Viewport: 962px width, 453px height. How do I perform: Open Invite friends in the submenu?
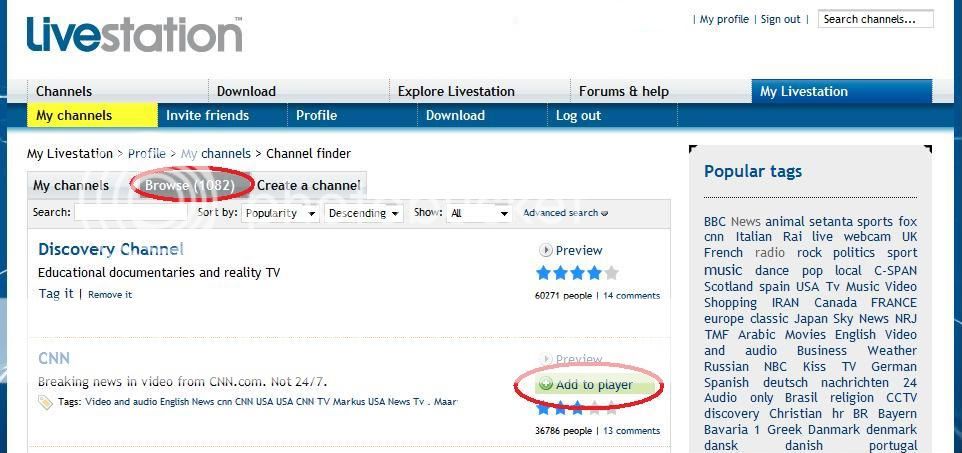point(207,115)
